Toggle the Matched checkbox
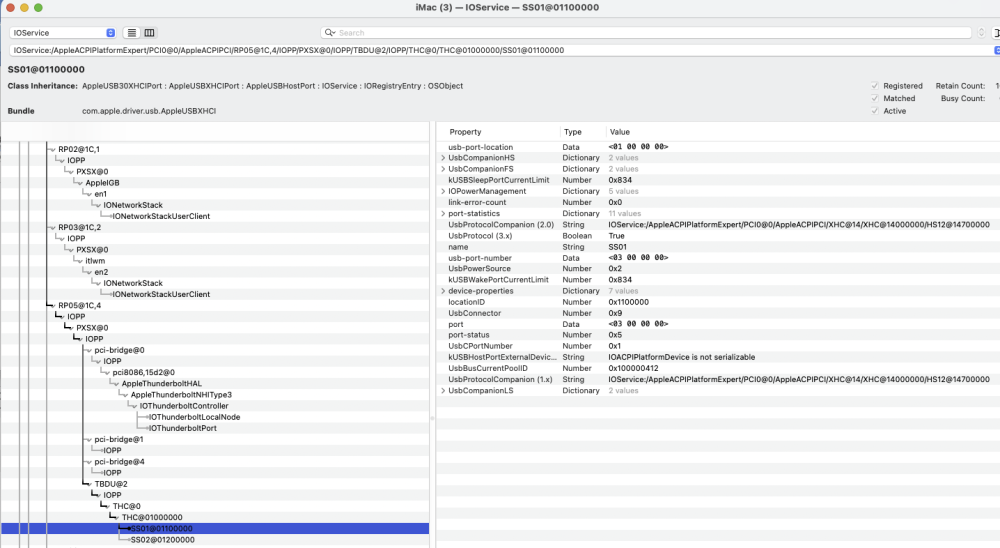This screenshot has height=548, width=1000. tap(875, 98)
